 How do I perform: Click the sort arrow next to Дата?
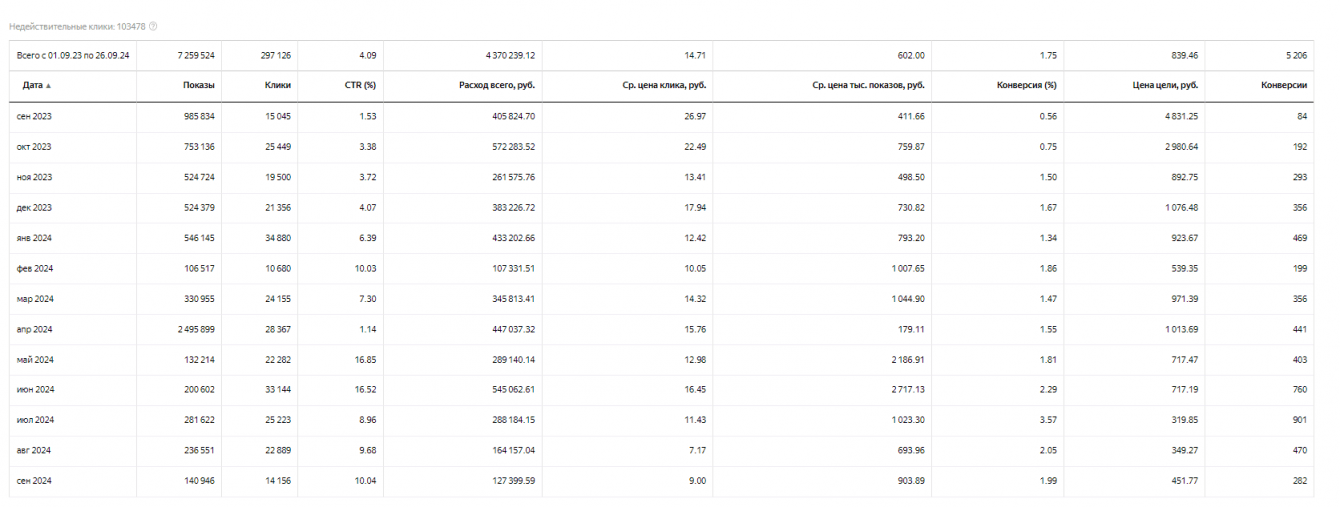[x=49, y=86]
